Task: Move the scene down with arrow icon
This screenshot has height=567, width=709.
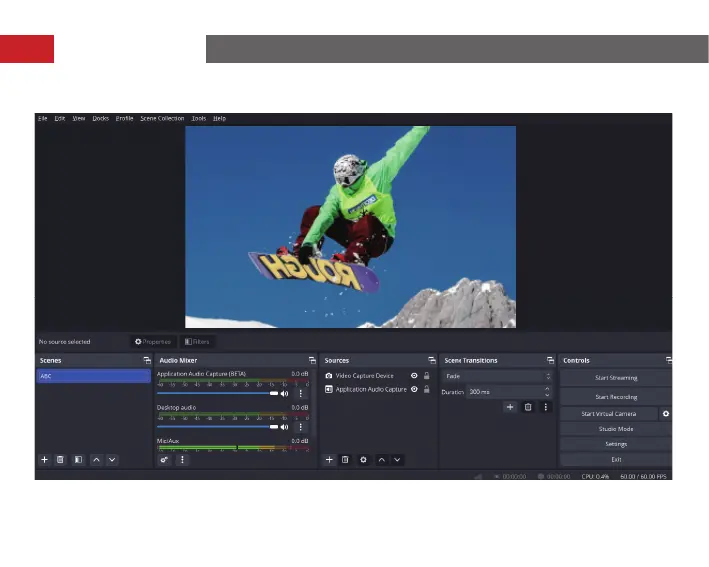Action: 112,459
